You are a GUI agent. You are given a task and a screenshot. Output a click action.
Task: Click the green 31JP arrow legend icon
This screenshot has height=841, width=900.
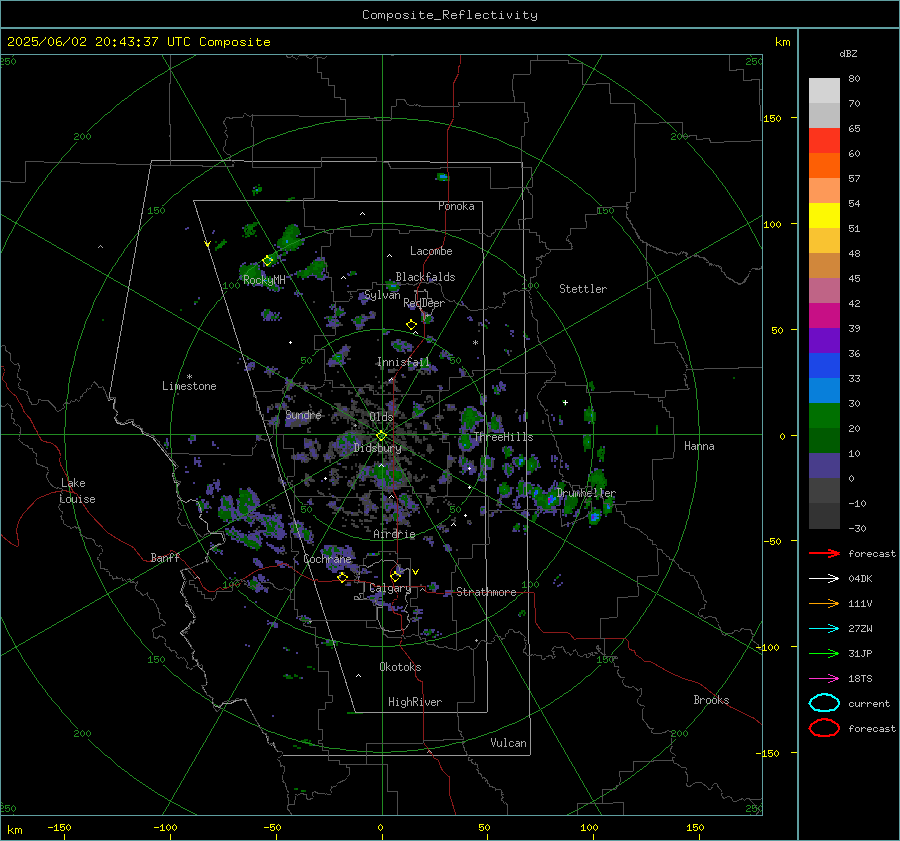point(824,653)
